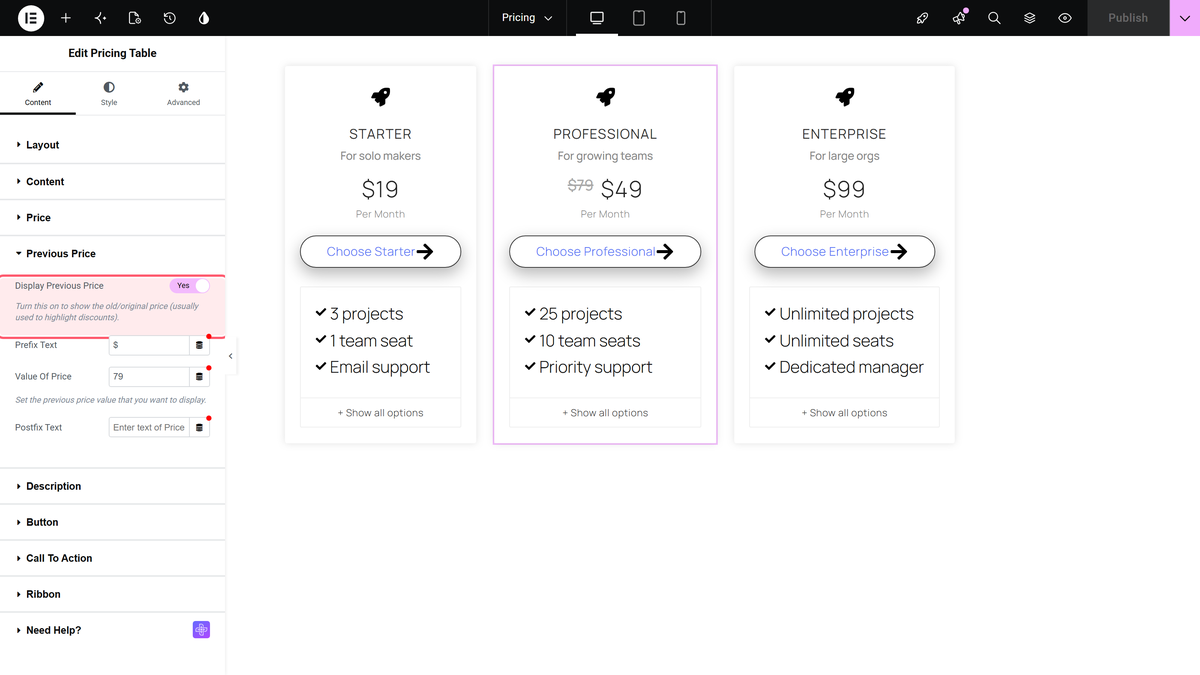The width and height of the screenshot is (1200, 675).
Task: Open the droplet-shaped theme style icon
Action: click(x=204, y=18)
